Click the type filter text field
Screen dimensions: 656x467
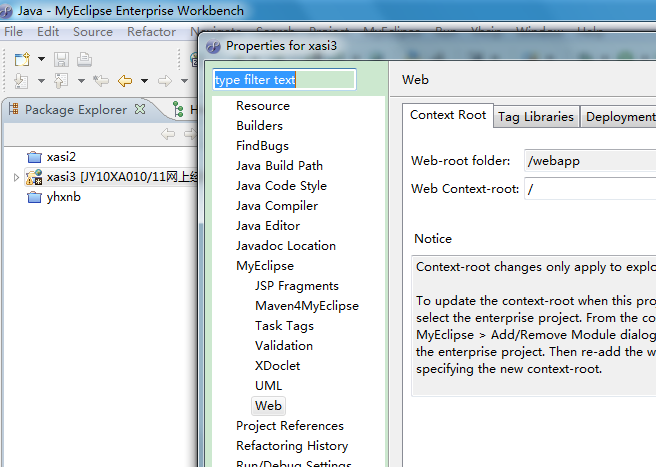coord(284,80)
